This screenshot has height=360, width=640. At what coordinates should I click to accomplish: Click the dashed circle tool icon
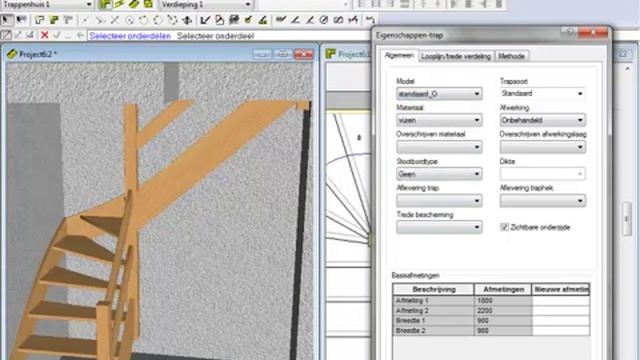(158, 20)
